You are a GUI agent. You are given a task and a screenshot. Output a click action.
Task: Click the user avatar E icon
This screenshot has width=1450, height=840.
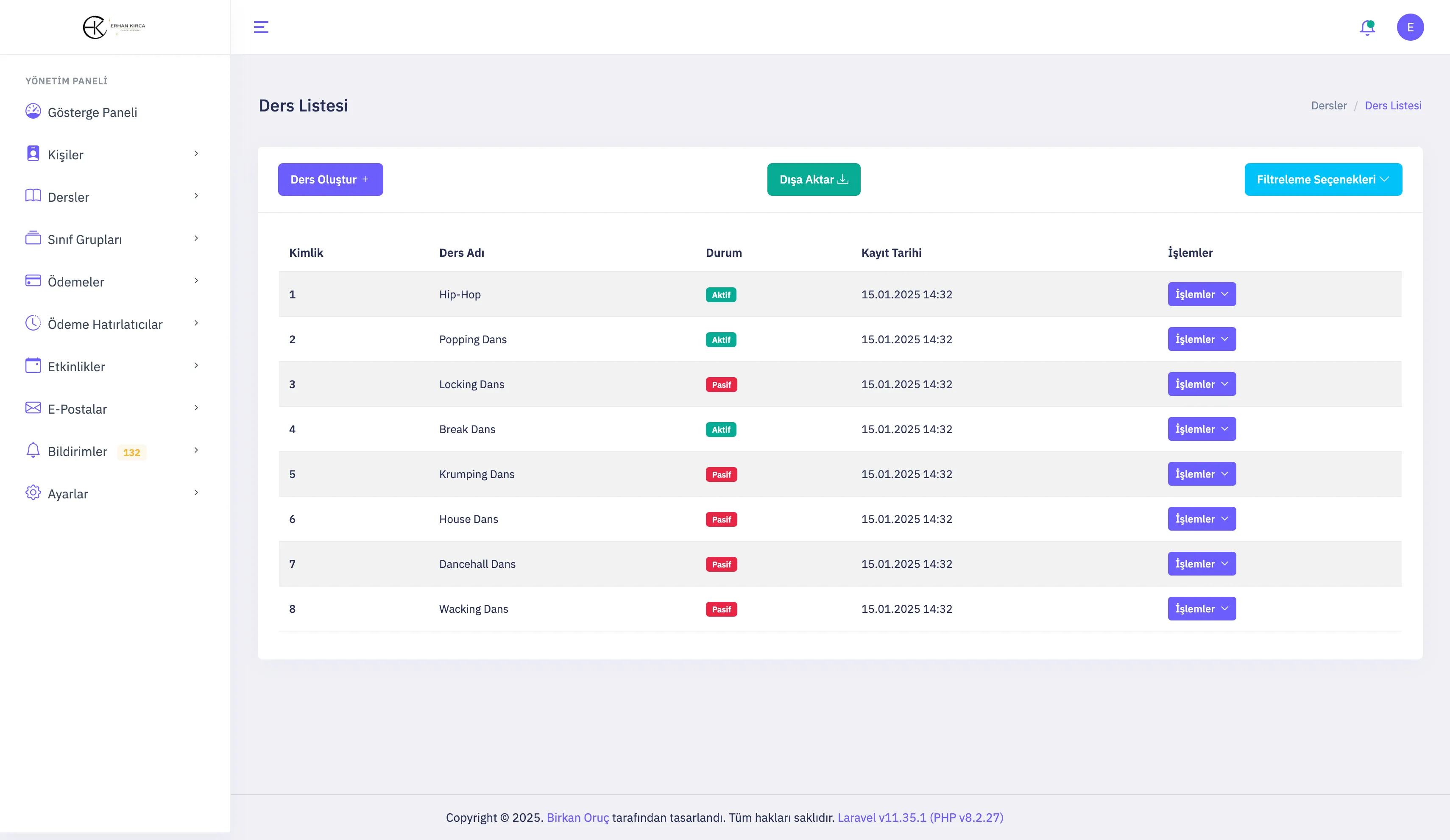pos(1410,27)
